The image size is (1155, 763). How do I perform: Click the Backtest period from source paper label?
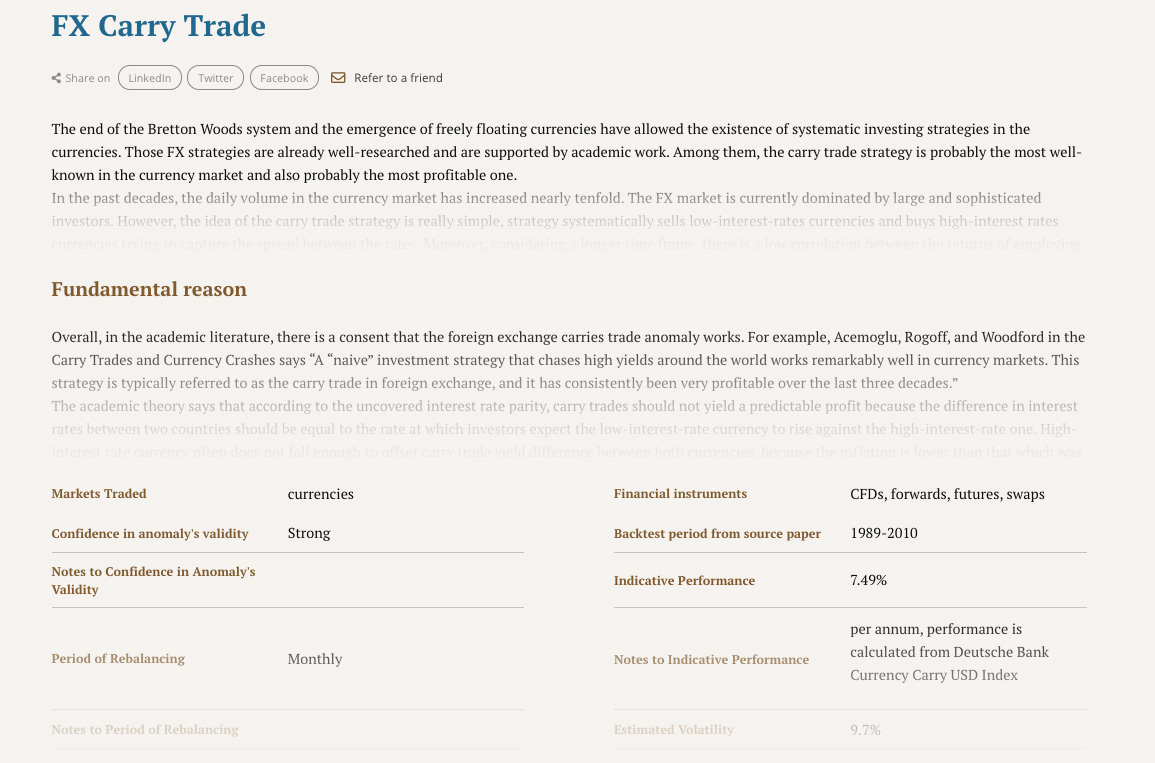point(717,534)
